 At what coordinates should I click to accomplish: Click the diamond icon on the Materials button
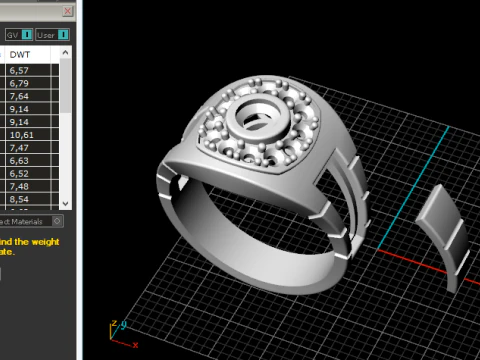pyautogui.click(x=57, y=221)
